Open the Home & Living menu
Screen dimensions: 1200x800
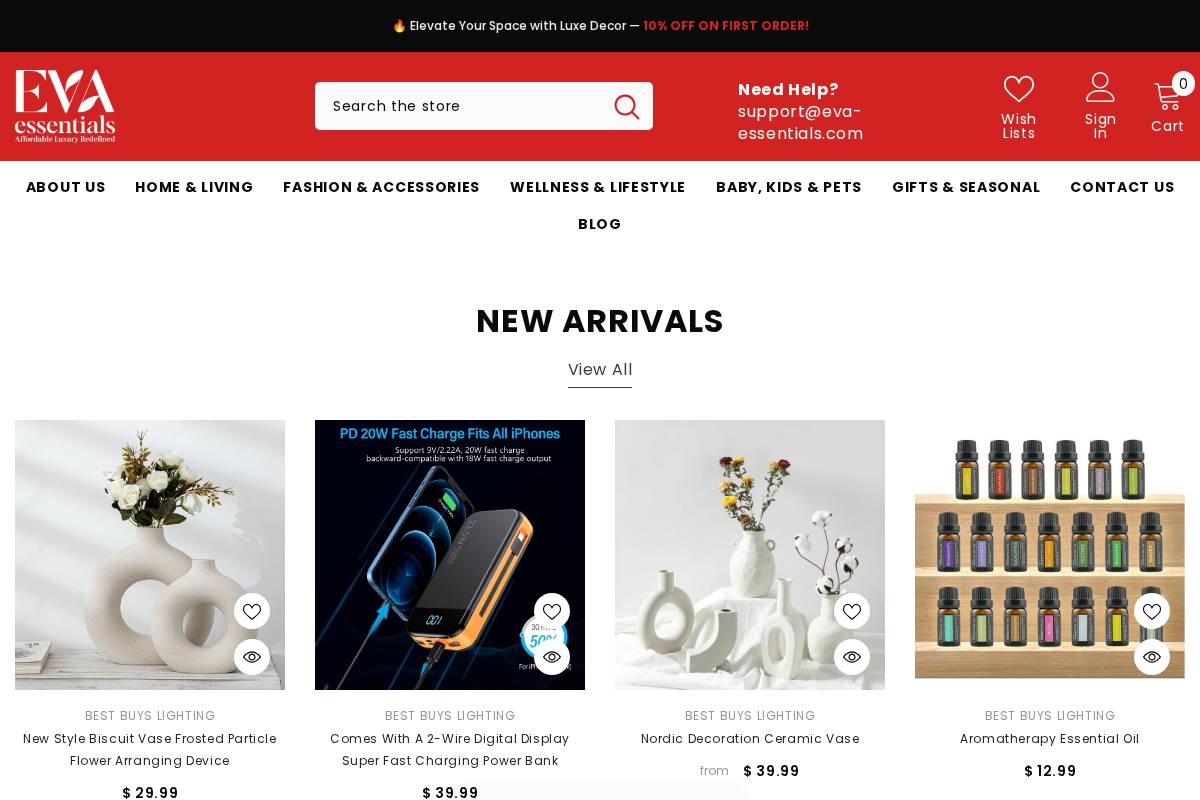(x=194, y=187)
